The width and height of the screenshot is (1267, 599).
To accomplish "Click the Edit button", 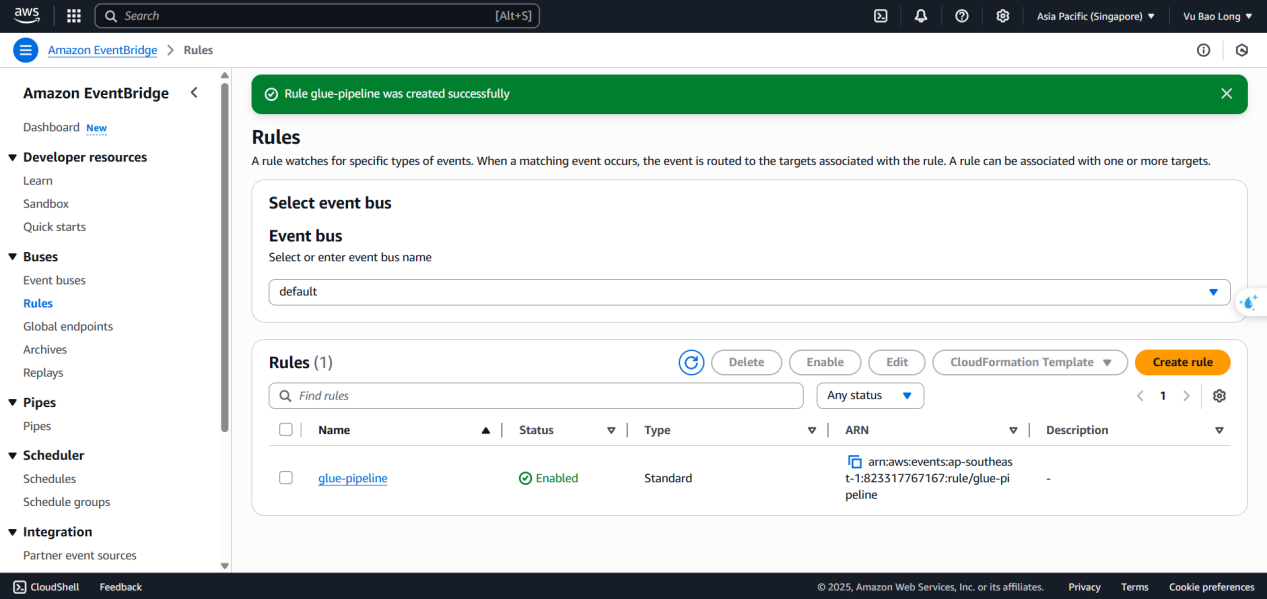I will [x=897, y=362].
